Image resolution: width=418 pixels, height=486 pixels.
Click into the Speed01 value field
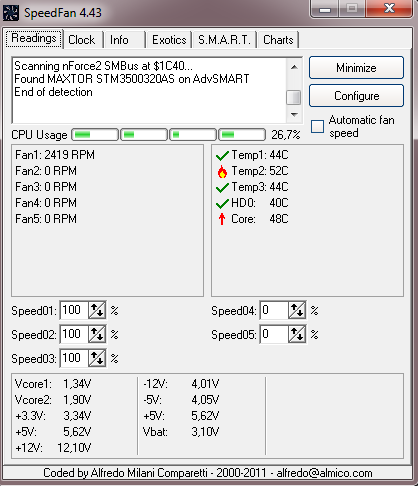[74, 310]
